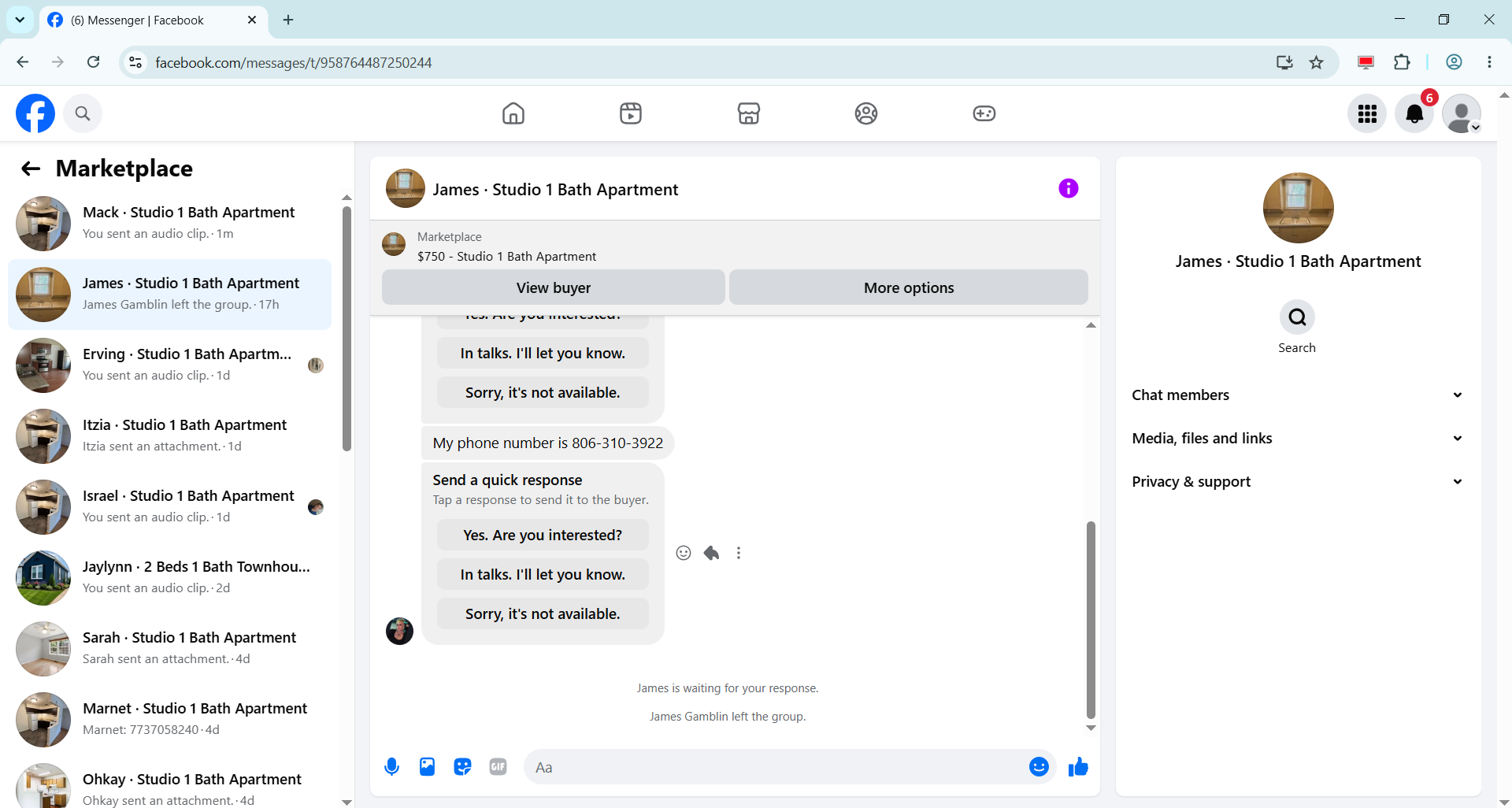Open the Israel Studio 1 Bath Apartment chat
This screenshot has height=808, width=1512.
(169, 507)
